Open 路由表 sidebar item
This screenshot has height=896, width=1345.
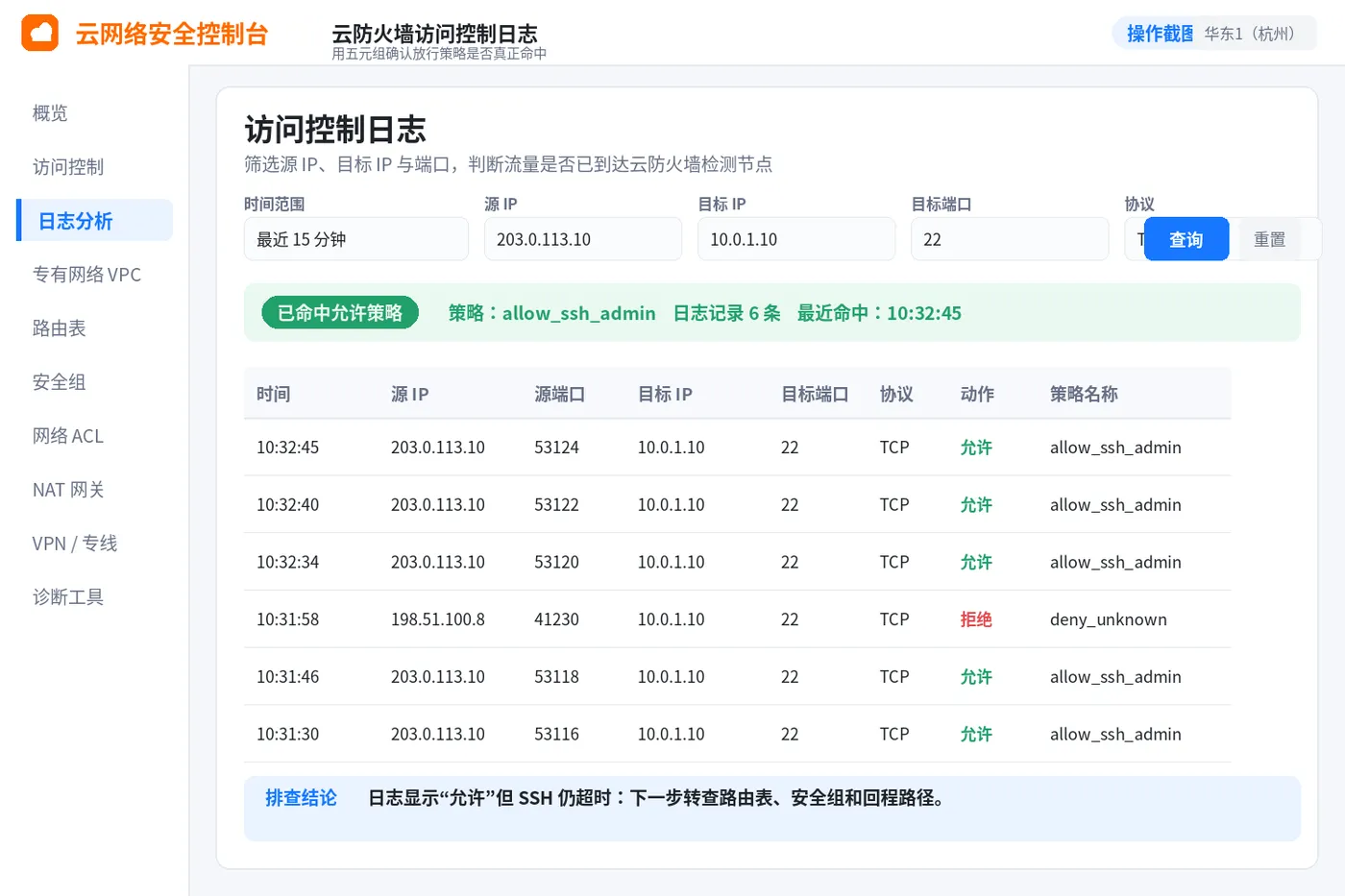point(60,328)
